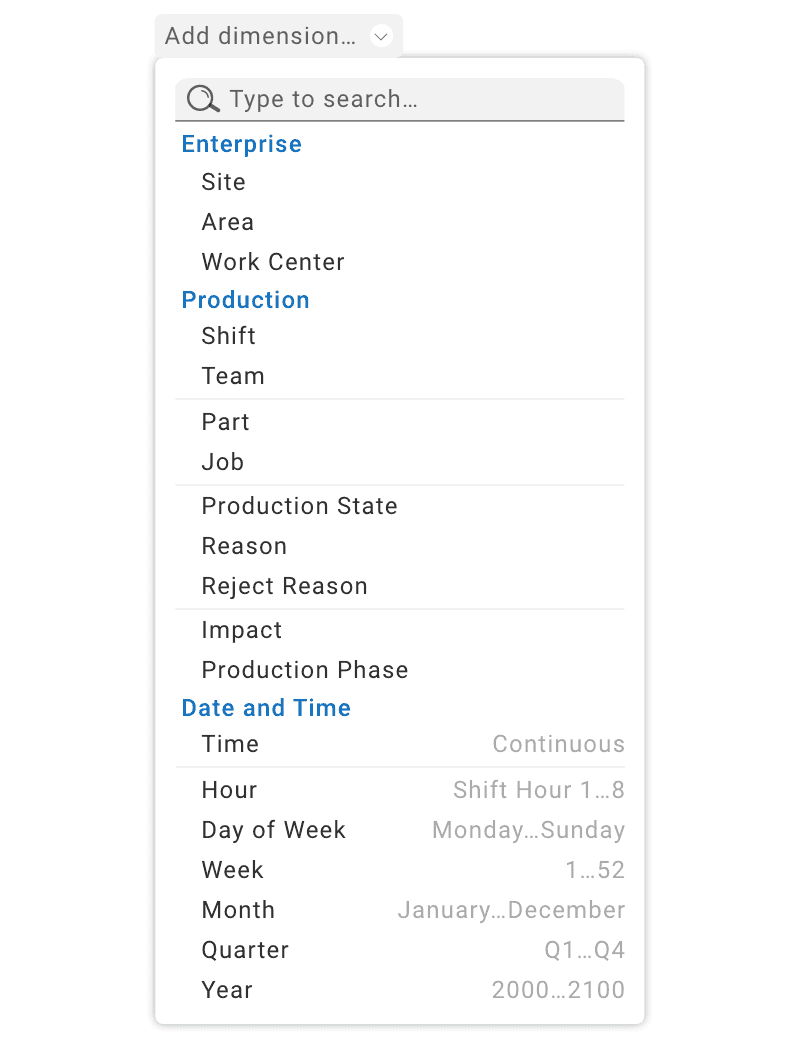Select the Shift dimension
The height and width of the screenshot is (1040, 800).
coord(228,336)
